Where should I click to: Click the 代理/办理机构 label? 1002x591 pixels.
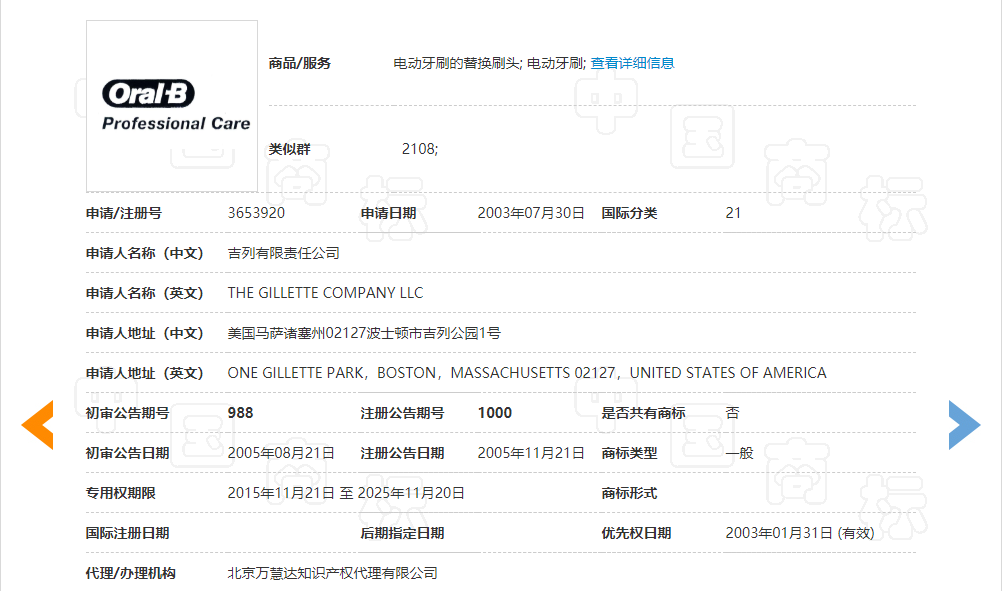[130, 573]
